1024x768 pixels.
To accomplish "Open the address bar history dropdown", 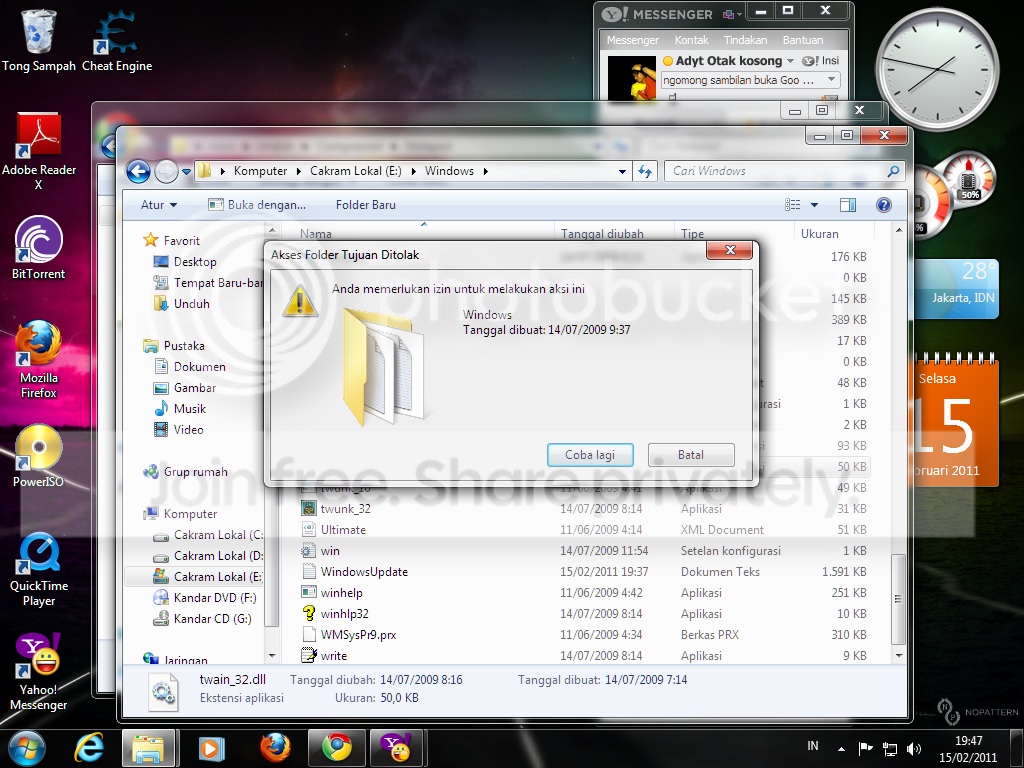I will tap(622, 172).
